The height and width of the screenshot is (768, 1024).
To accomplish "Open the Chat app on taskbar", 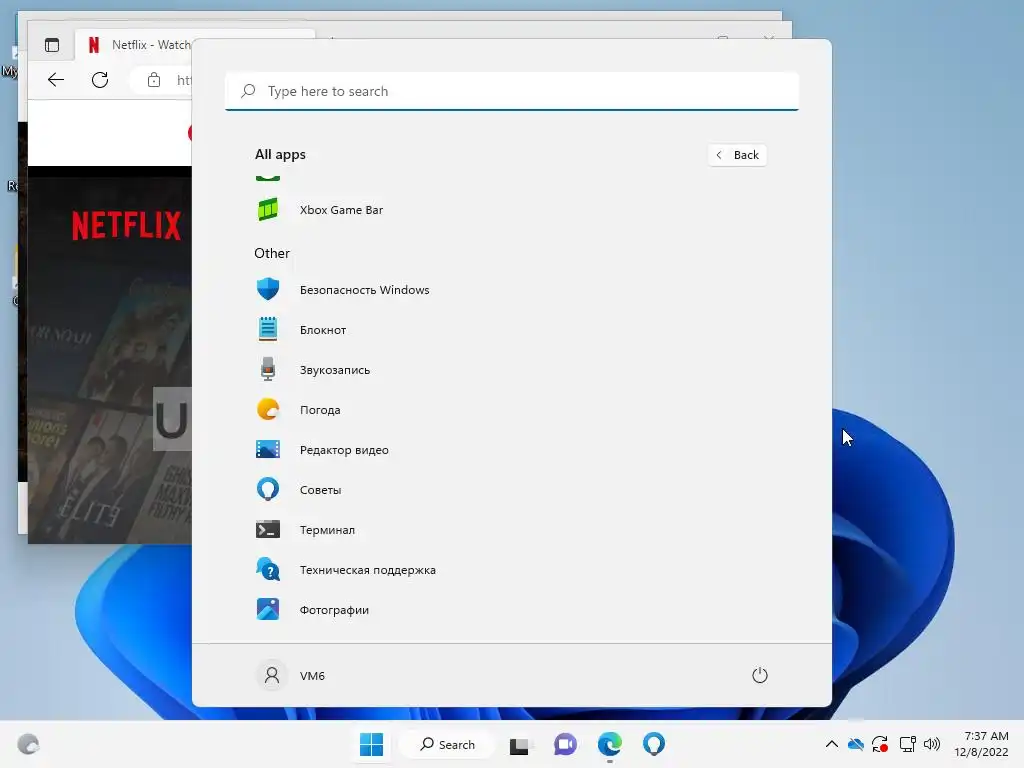I will (x=565, y=744).
